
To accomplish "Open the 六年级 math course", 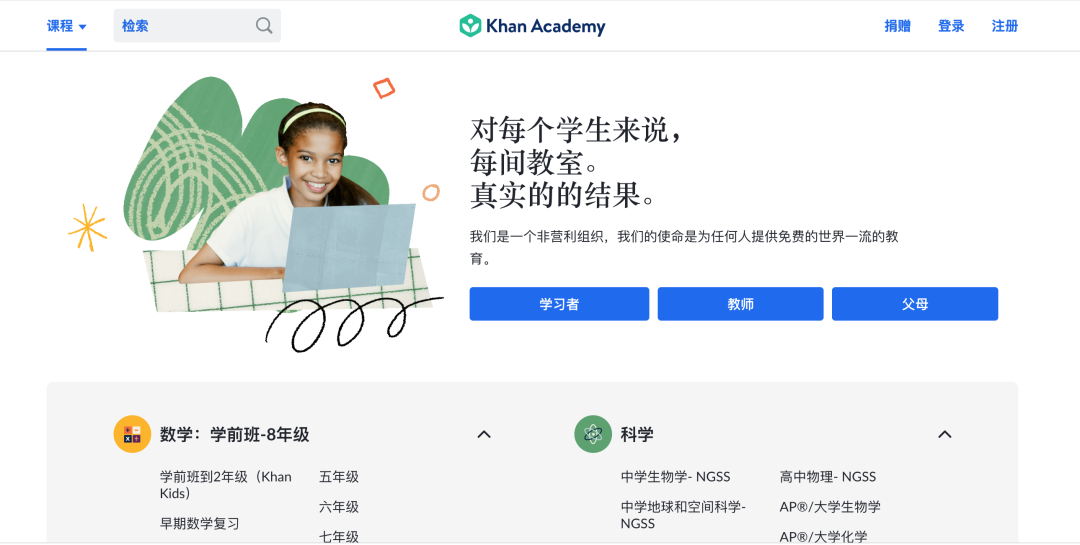I will tap(339, 507).
